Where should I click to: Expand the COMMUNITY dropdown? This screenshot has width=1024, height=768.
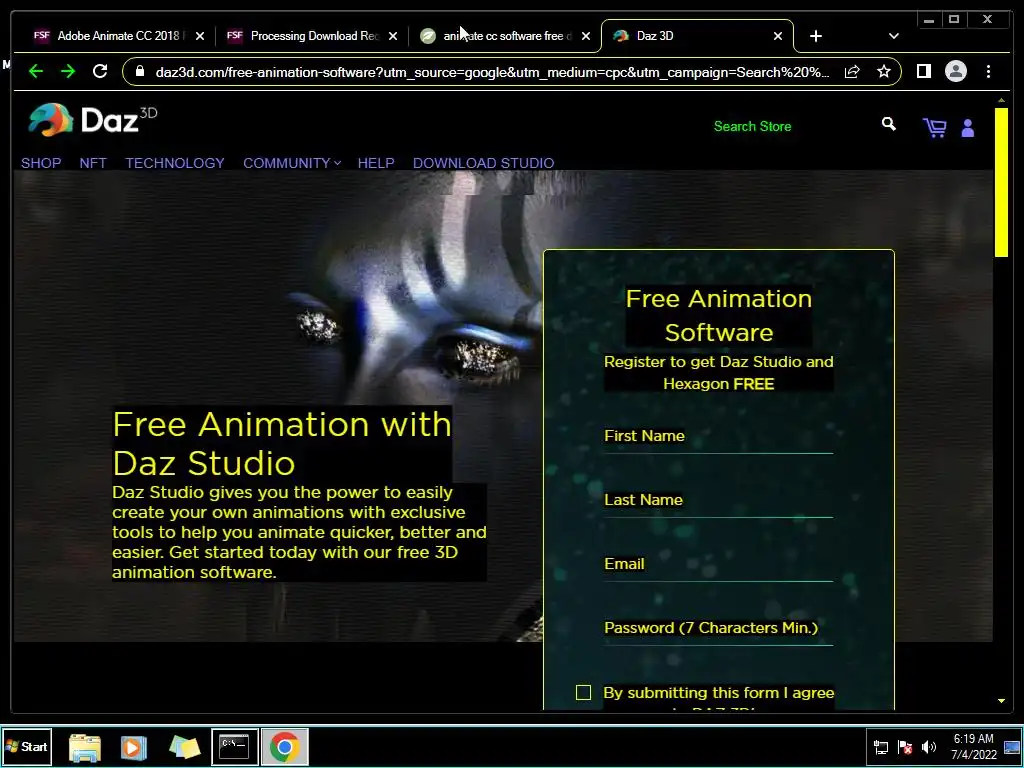[292, 163]
